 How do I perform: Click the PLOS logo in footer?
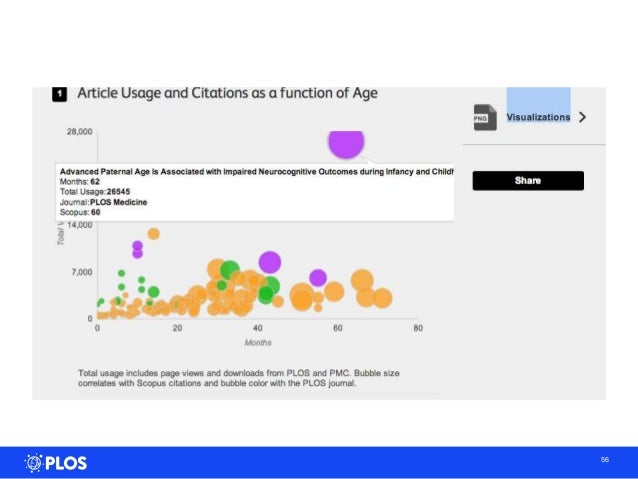(56, 462)
